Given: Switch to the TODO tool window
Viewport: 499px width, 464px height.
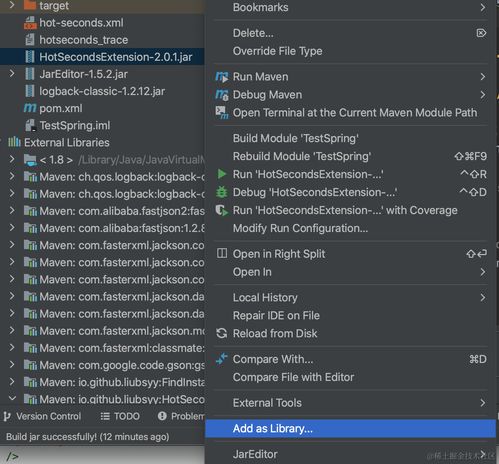Looking at the screenshot, I should coord(120,416).
